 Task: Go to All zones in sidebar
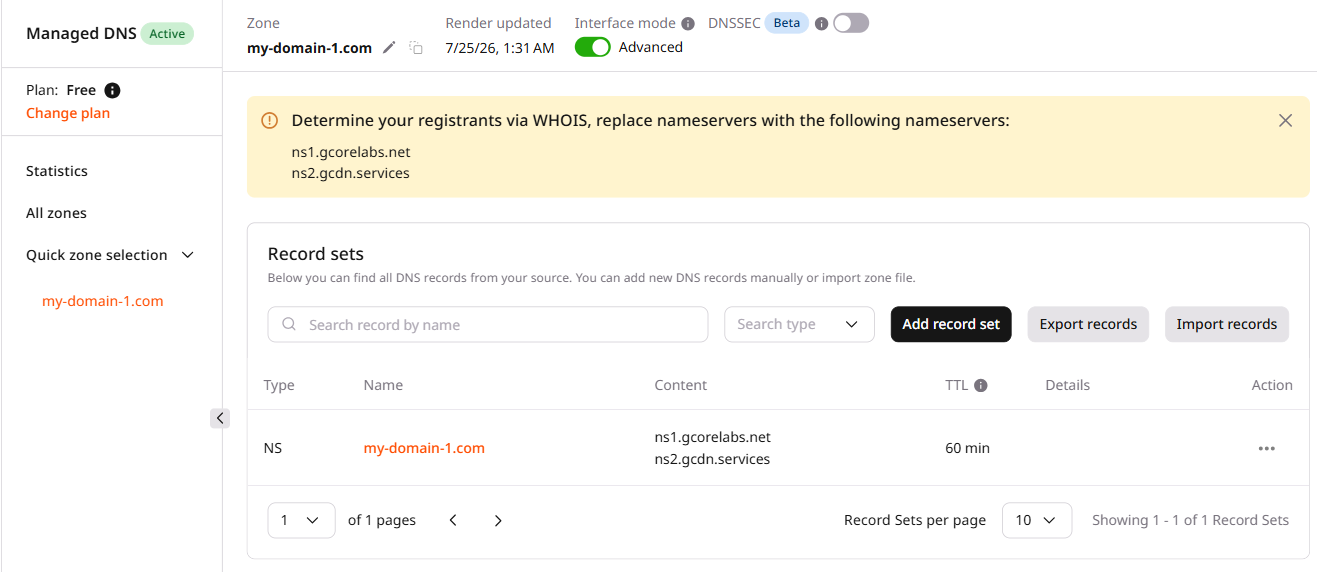pyautogui.click(x=56, y=213)
